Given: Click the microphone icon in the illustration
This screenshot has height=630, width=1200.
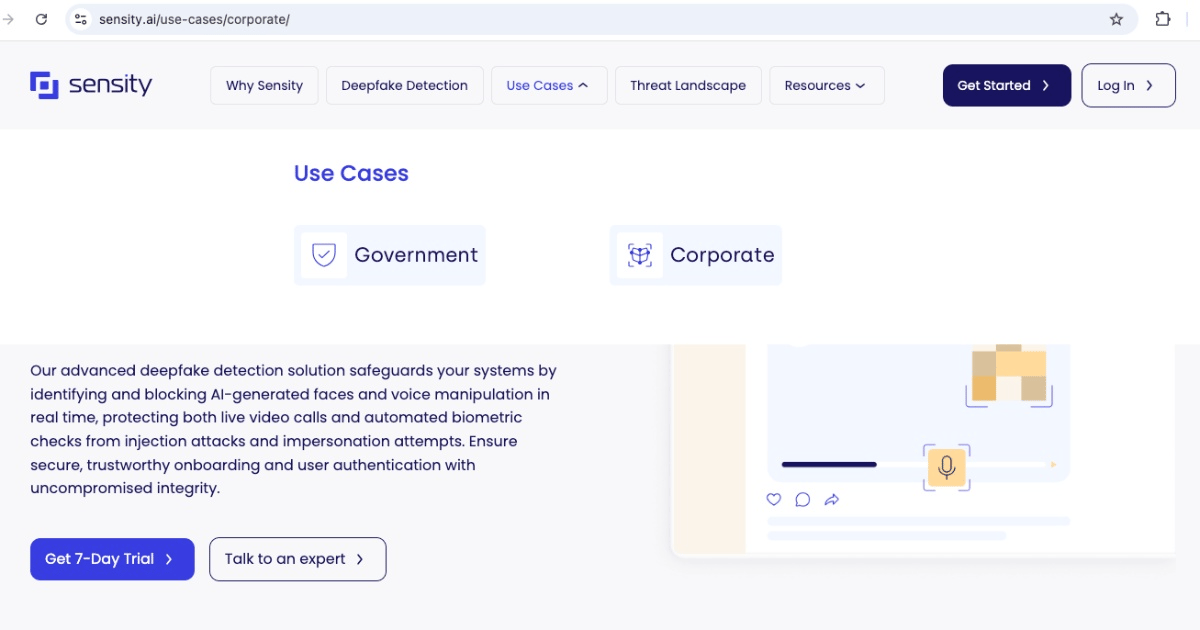Looking at the screenshot, I should (946, 466).
